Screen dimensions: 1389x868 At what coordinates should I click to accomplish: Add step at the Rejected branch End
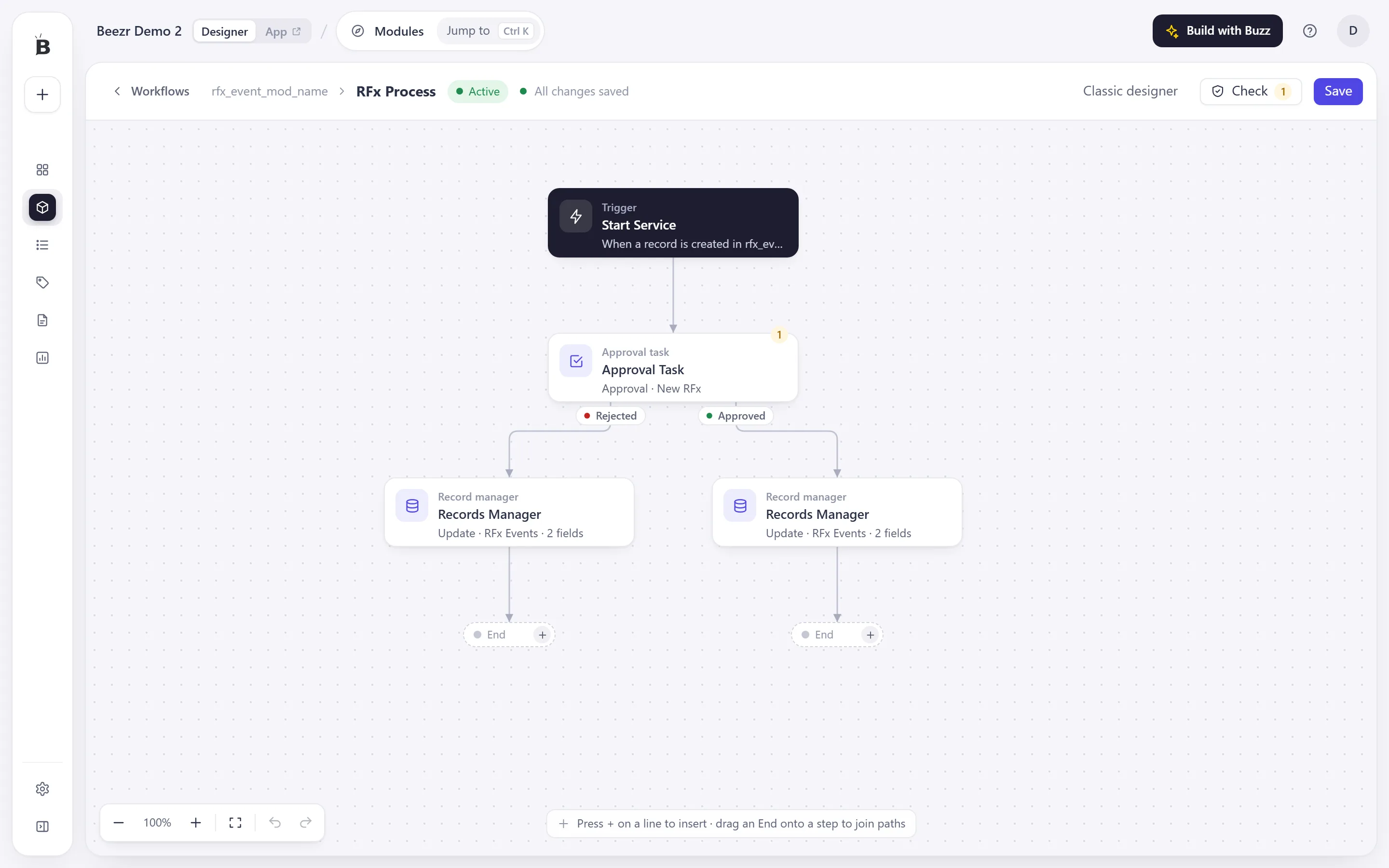(542, 635)
